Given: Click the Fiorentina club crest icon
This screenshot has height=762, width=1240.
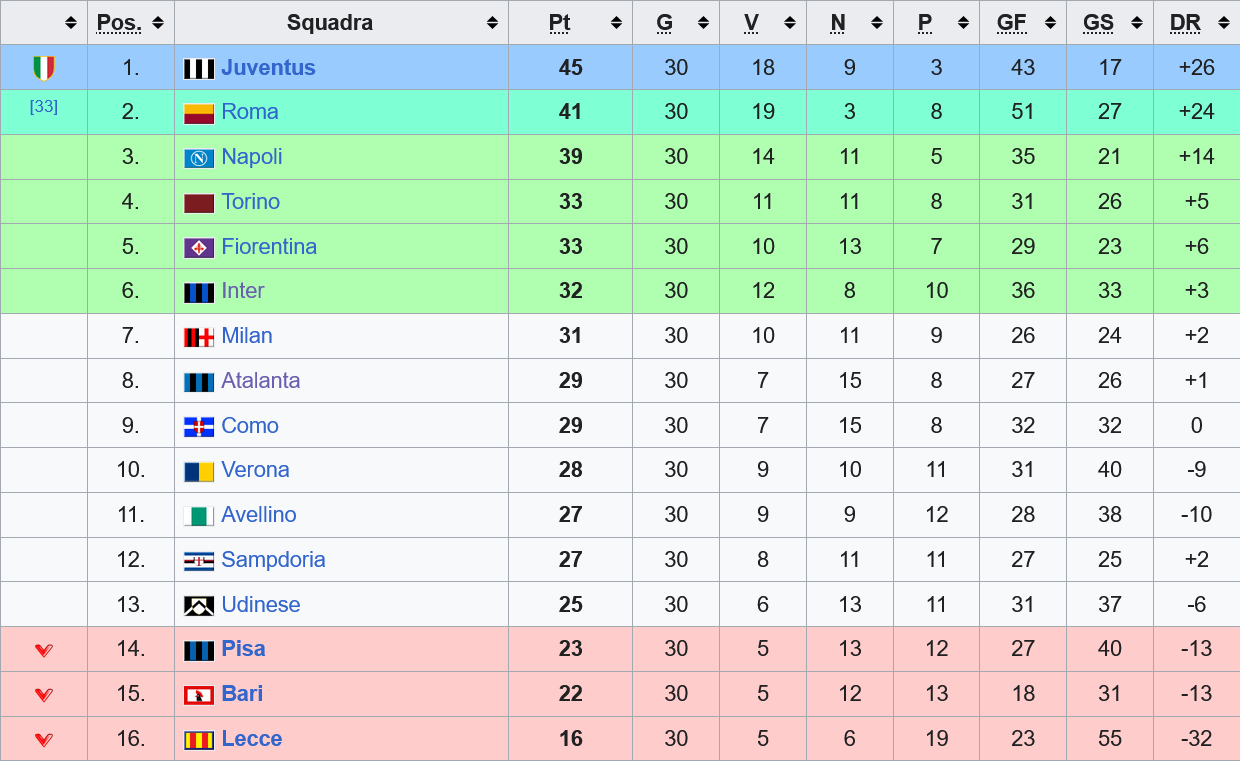Looking at the screenshot, I should (199, 247).
